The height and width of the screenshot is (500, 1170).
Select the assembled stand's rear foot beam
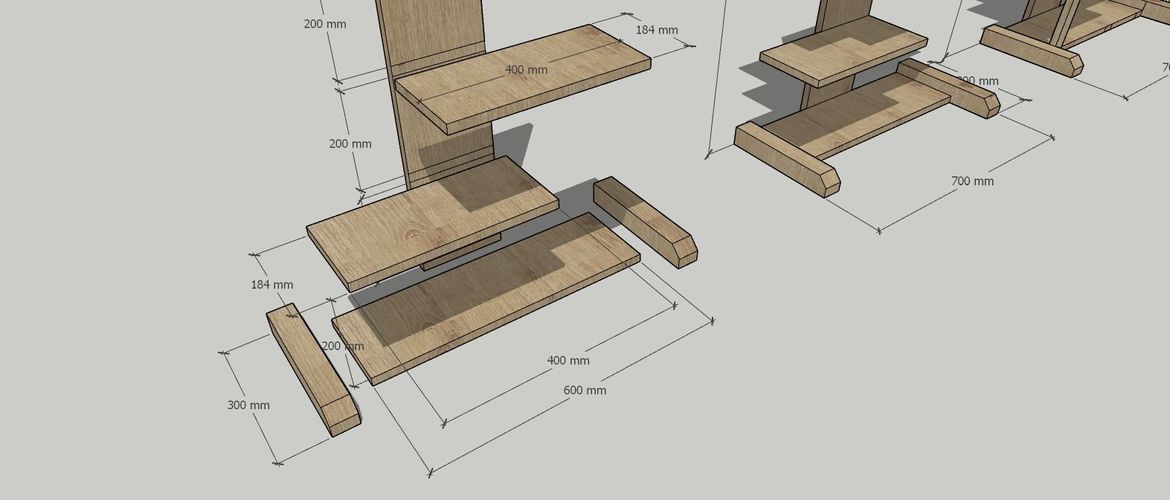coord(950,85)
